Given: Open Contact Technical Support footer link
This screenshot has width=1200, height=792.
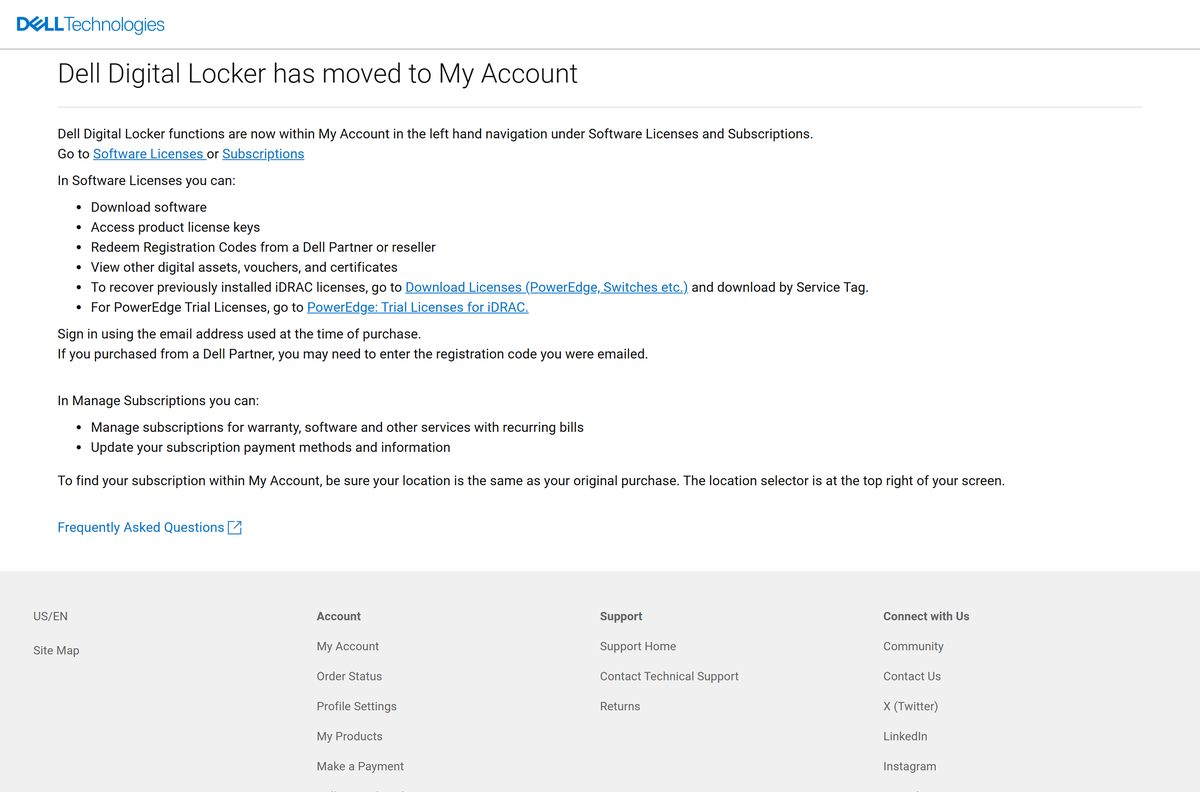Looking at the screenshot, I should (669, 676).
